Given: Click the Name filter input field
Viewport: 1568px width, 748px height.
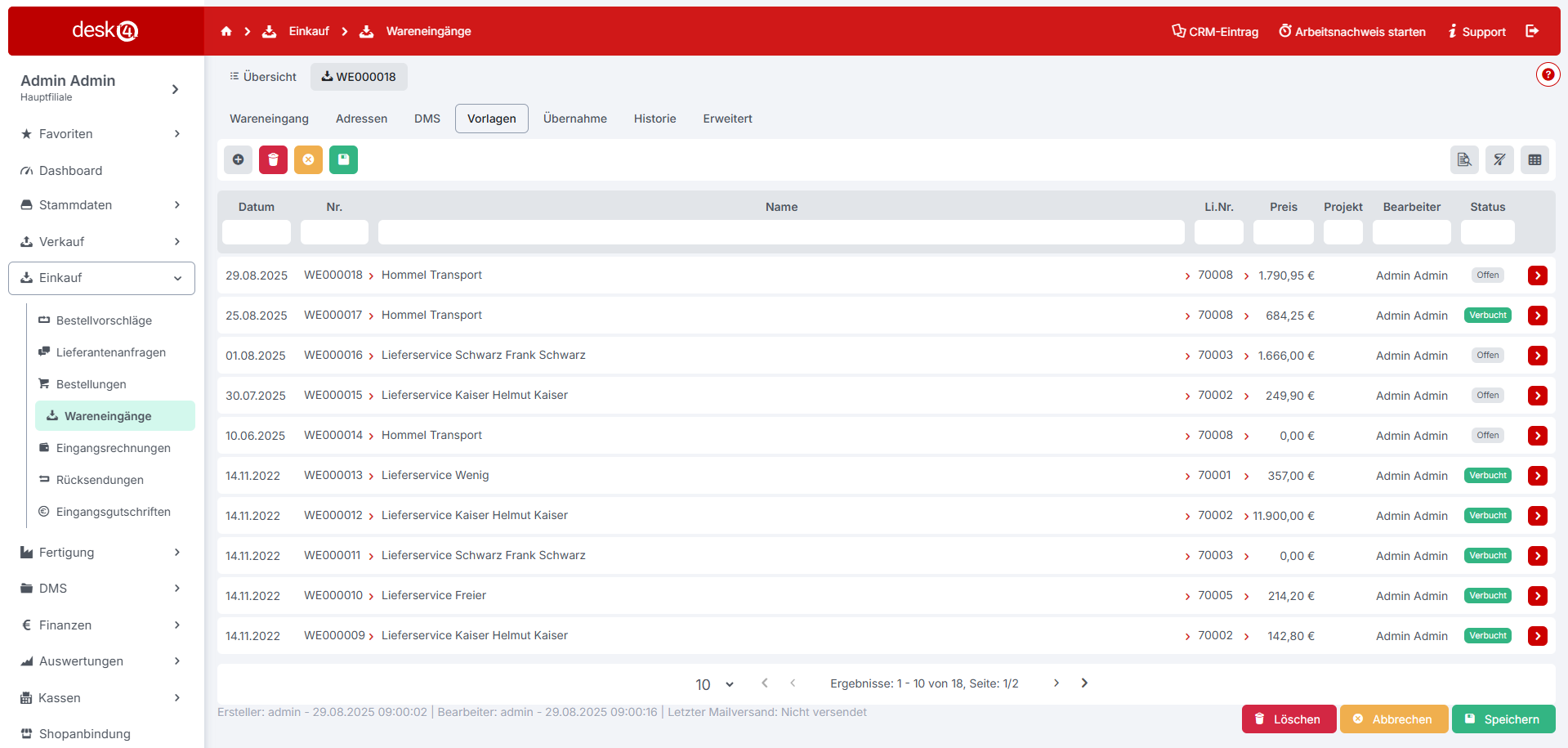Looking at the screenshot, I should [x=780, y=232].
